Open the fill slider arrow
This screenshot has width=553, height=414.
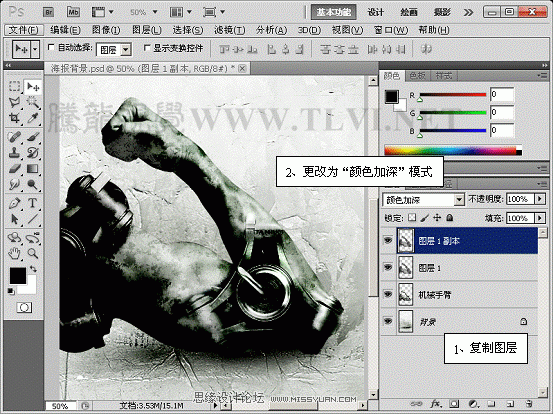(540, 218)
